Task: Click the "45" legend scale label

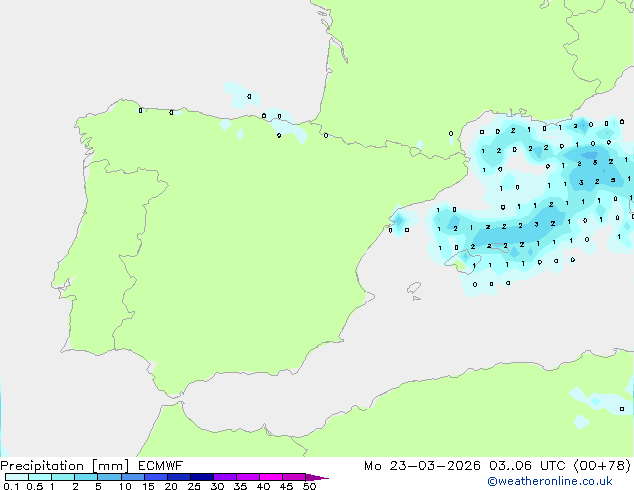Action: click(287, 486)
